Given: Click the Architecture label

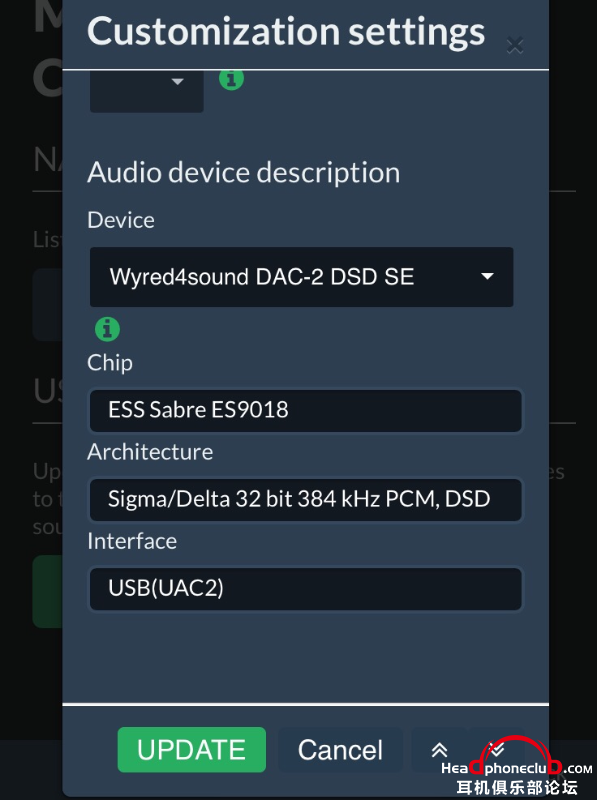Looking at the screenshot, I should pyautogui.click(x=150, y=452).
